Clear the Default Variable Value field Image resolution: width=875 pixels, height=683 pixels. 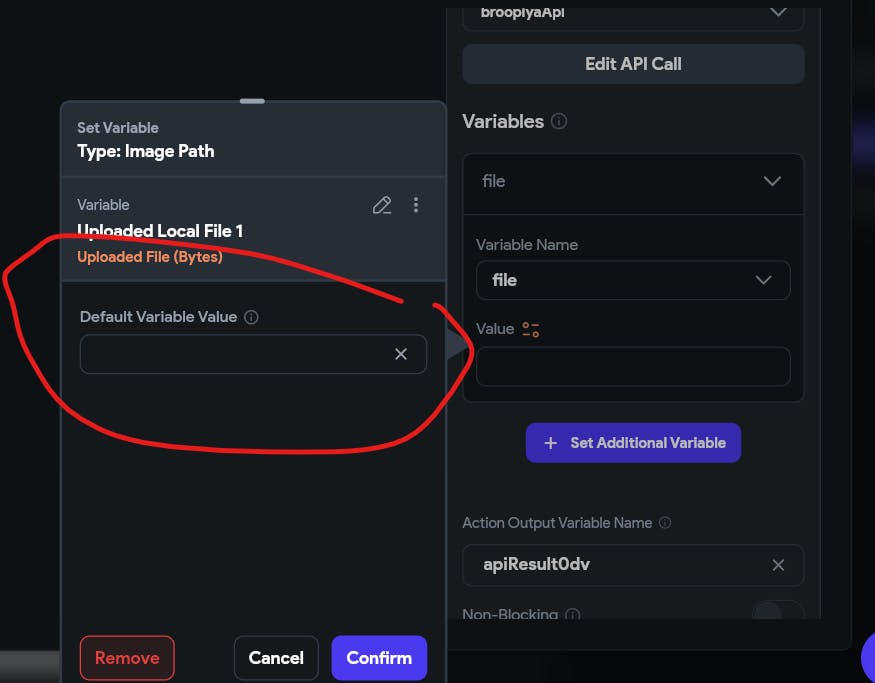[x=401, y=354]
